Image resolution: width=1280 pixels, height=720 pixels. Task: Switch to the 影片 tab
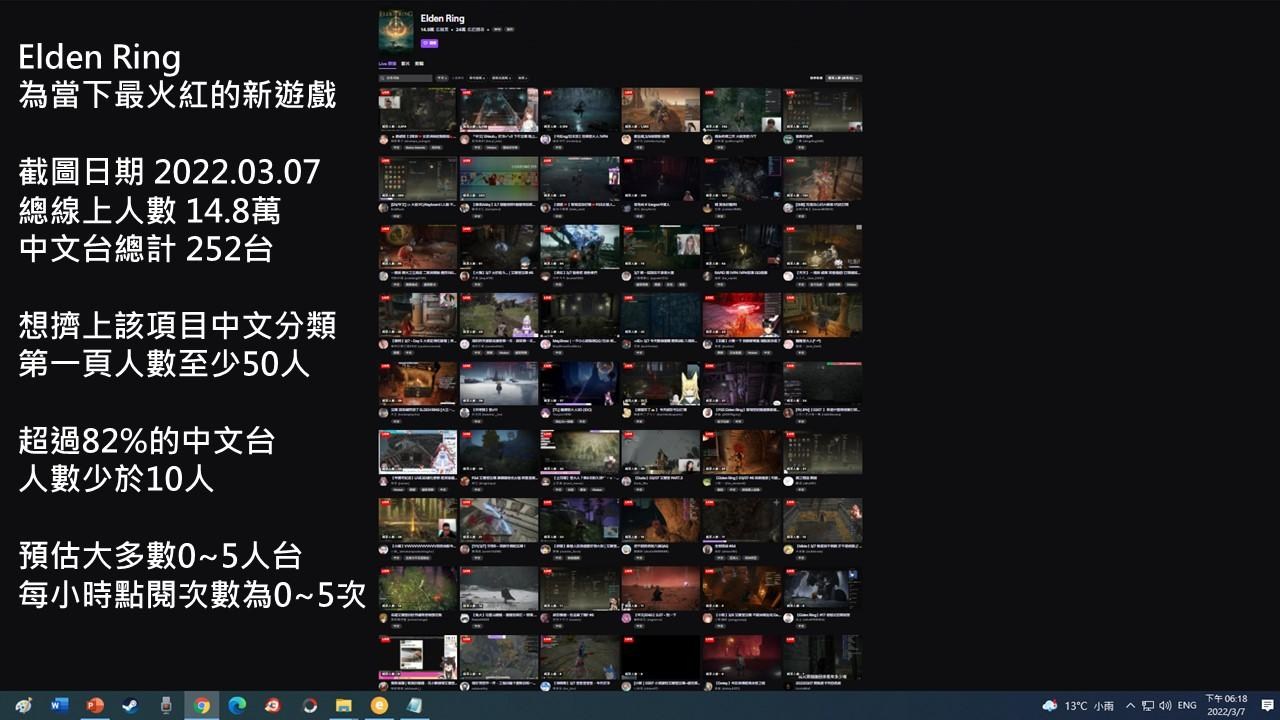[x=405, y=63]
